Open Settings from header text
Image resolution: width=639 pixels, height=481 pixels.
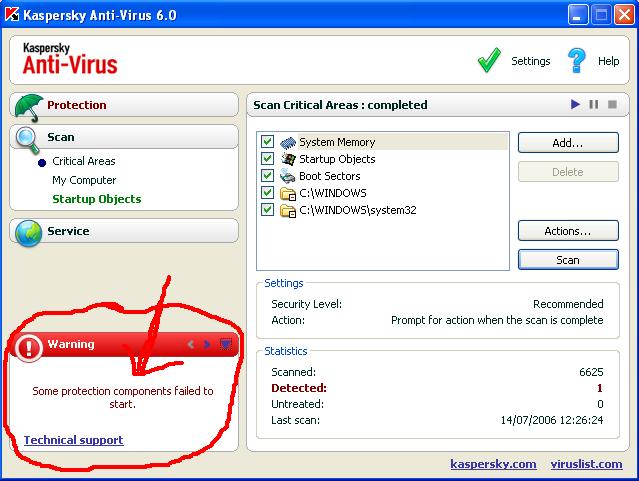[531, 61]
